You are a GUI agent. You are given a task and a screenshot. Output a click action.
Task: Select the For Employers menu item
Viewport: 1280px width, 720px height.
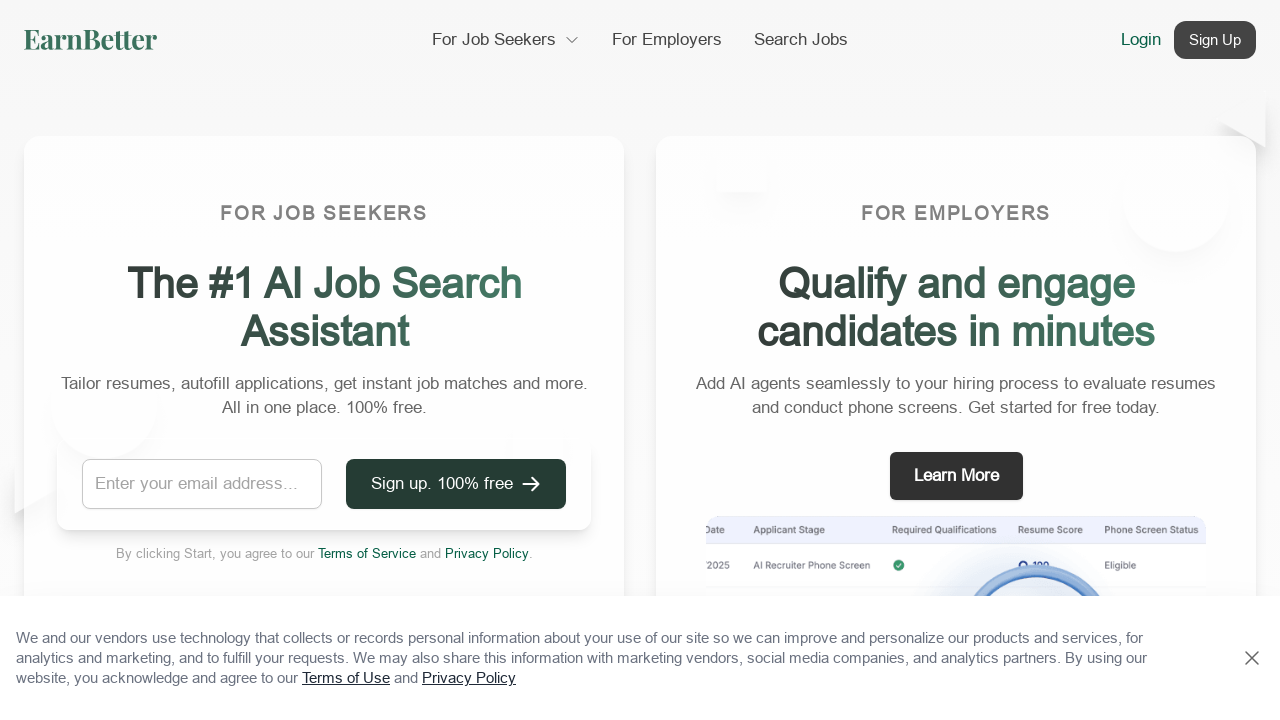click(x=666, y=39)
